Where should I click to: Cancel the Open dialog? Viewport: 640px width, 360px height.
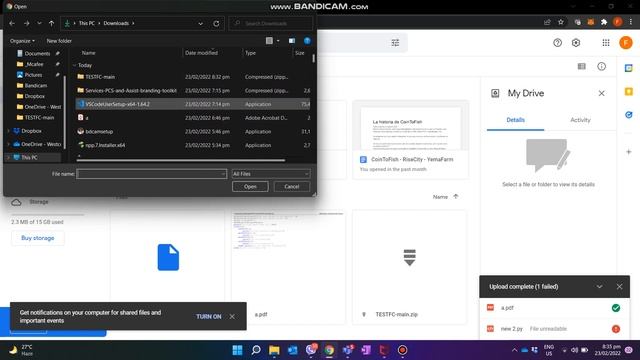click(x=291, y=187)
